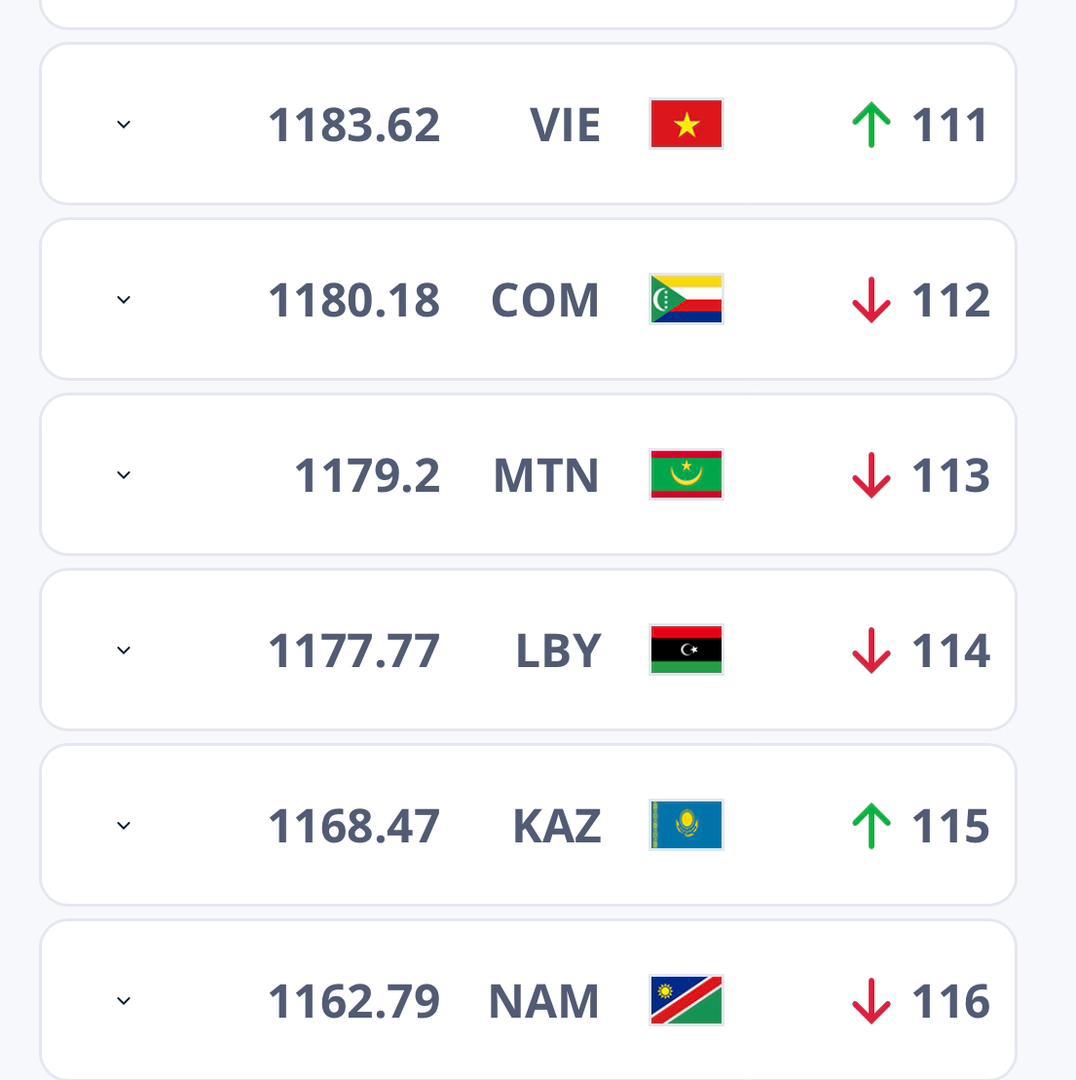The height and width of the screenshot is (1080, 1076).
Task: Click the Namibia flag icon
Action: pos(686,1000)
